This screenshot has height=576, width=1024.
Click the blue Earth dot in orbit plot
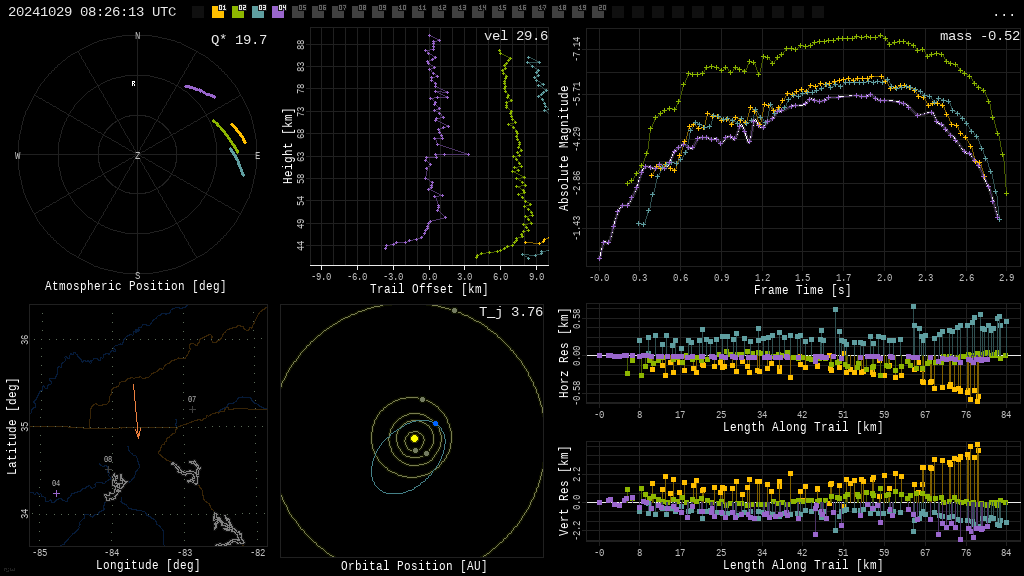point(435,424)
